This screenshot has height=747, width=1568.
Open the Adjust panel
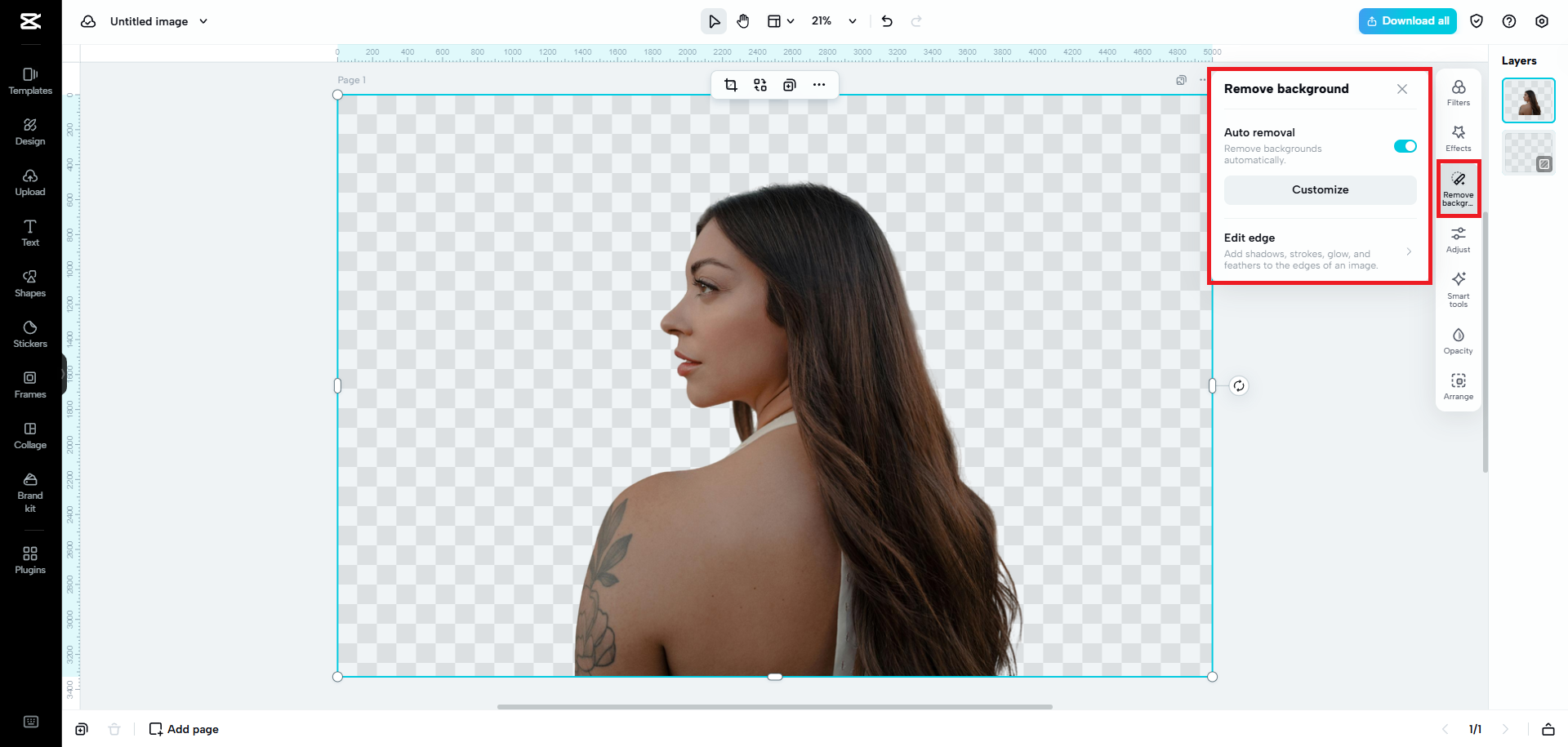tap(1459, 239)
